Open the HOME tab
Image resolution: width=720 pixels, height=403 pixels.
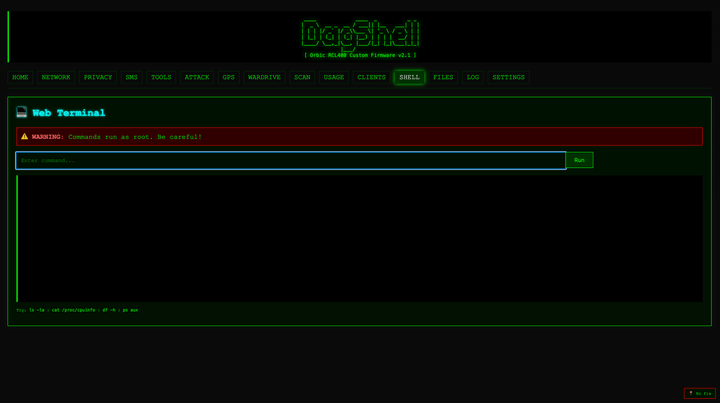(20, 77)
